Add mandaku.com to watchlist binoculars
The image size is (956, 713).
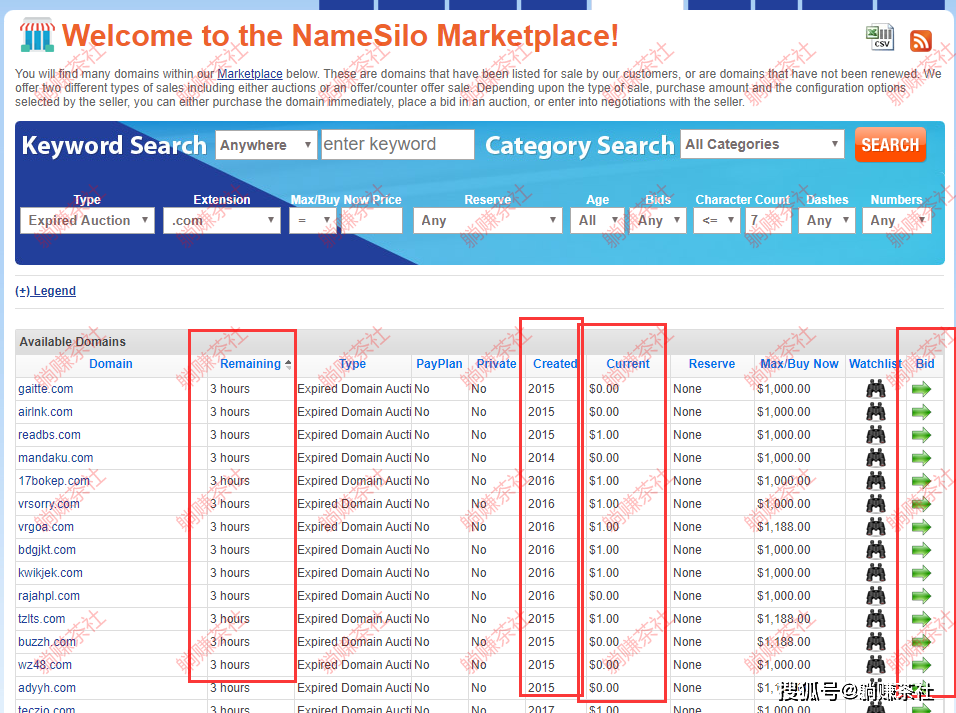point(876,458)
